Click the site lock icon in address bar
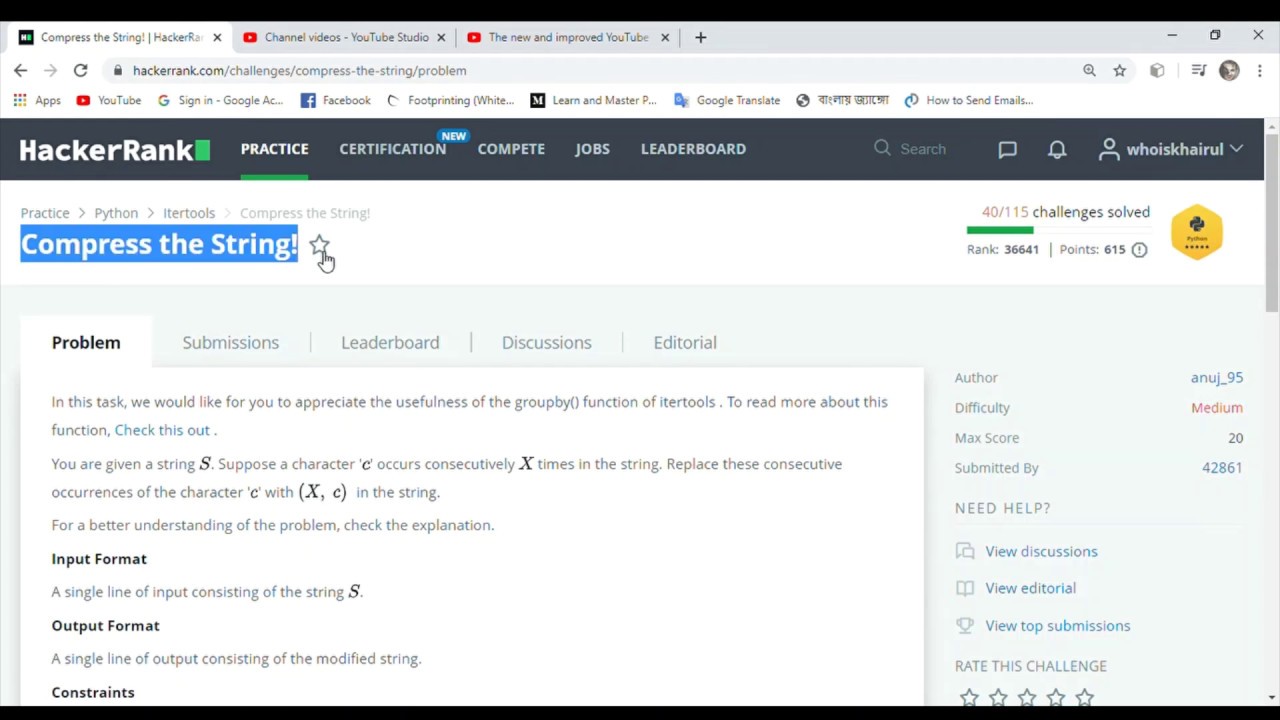The height and width of the screenshot is (720, 1280). (118, 70)
